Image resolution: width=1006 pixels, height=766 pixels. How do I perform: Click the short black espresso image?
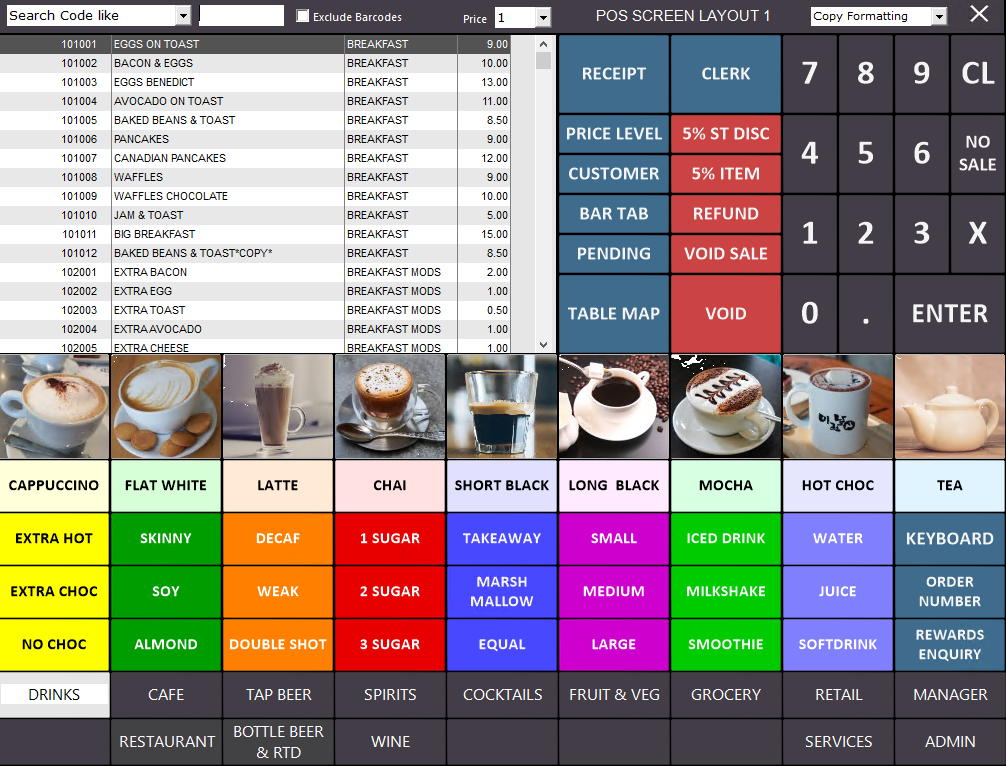[x=502, y=406]
